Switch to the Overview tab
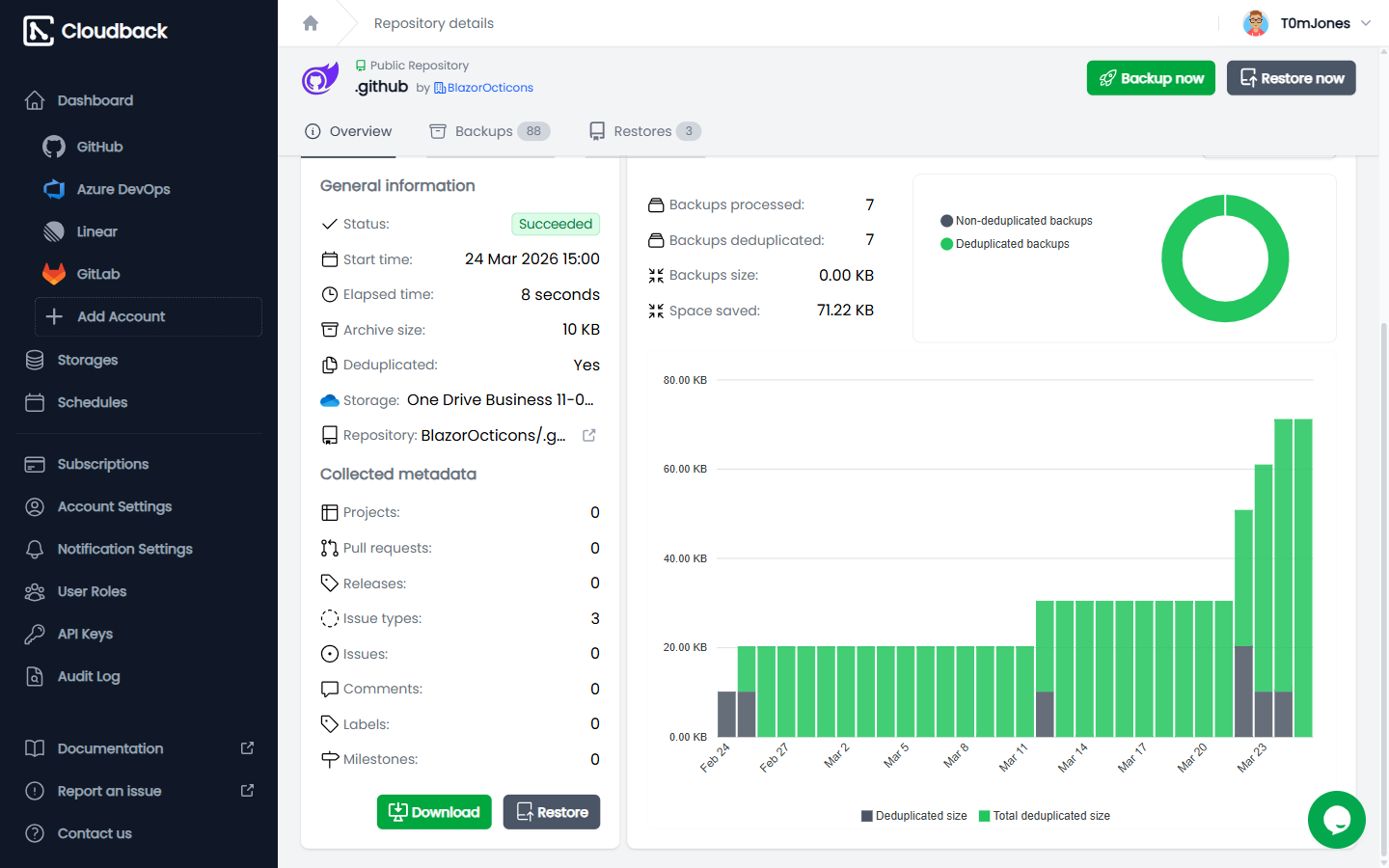 348,131
